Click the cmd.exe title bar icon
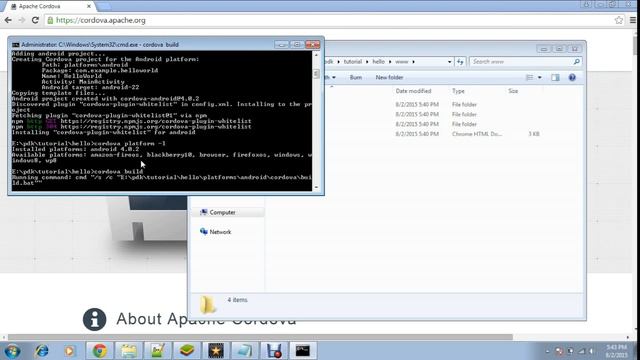The image size is (640, 360). pyautogui.click(x=16, y=45)
